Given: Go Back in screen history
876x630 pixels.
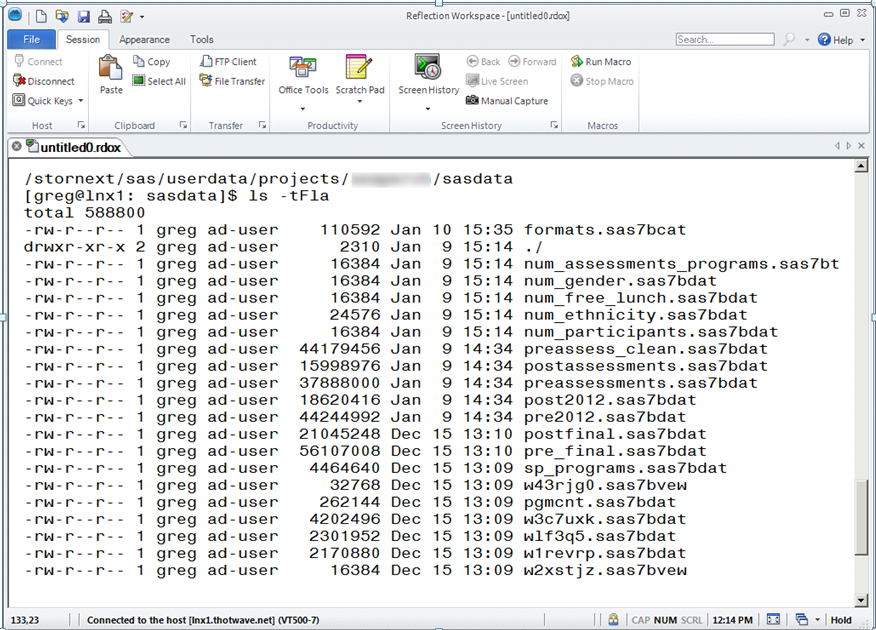Looking at the screenshot, I should [x=484, y=61].
